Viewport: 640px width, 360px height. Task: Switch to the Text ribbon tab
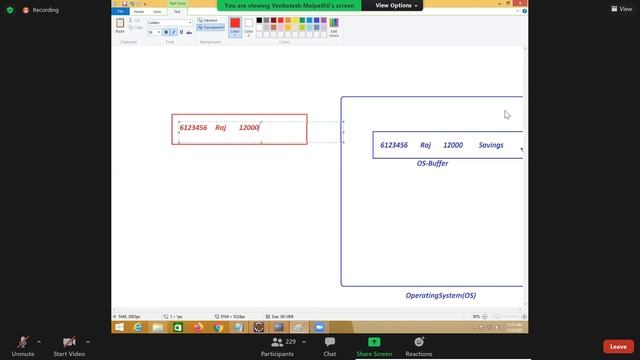point(177,11)
